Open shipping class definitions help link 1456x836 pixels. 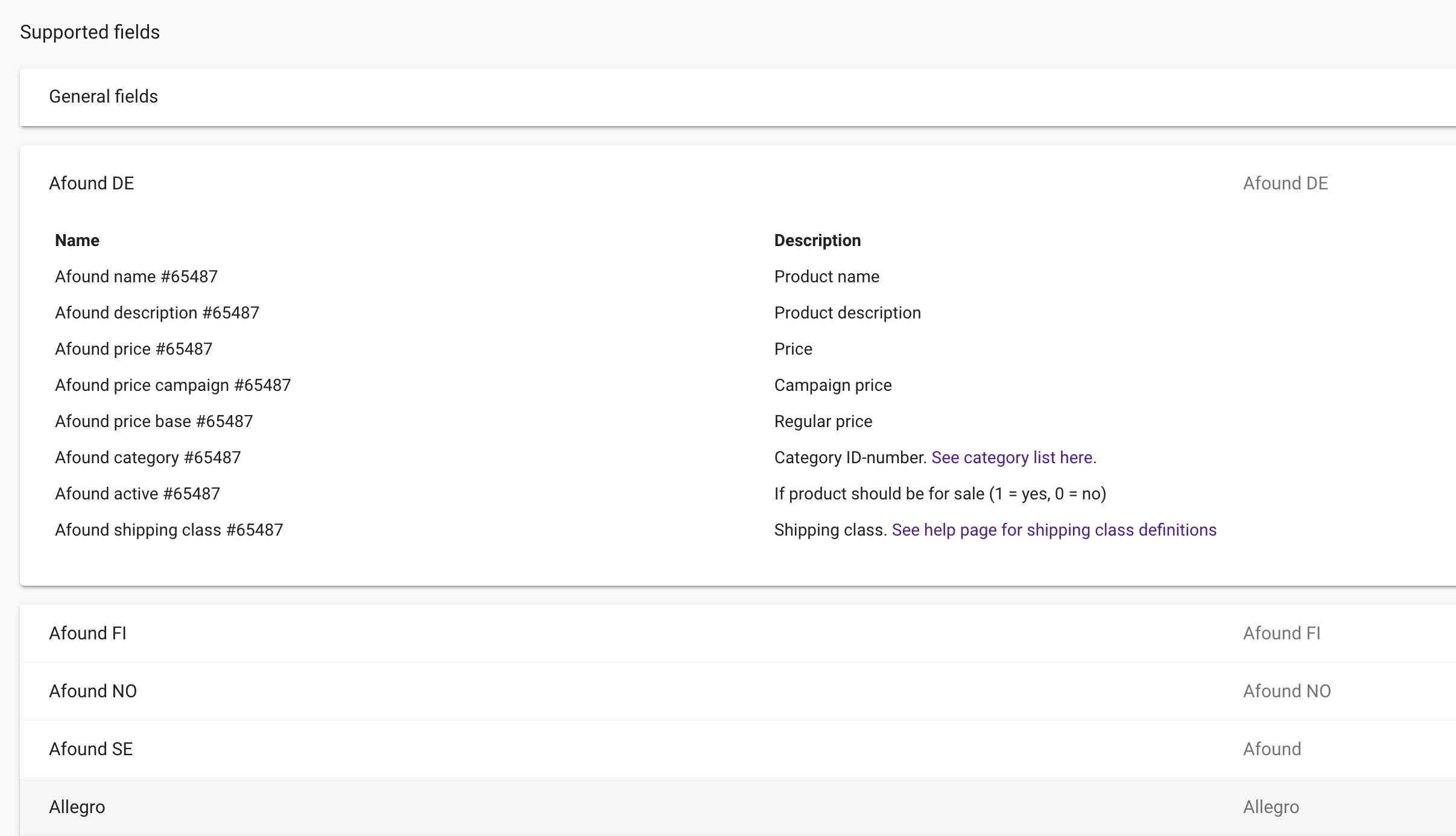(x=1054, y=530)
